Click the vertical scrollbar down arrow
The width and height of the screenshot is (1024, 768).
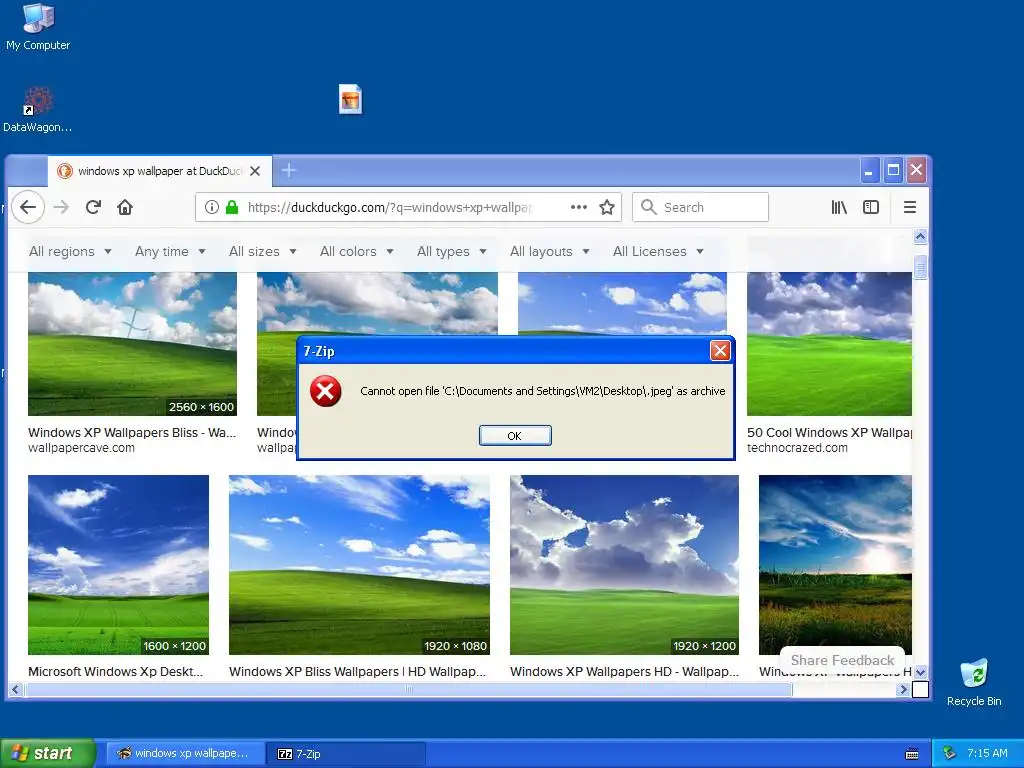(x=920, y=672)
